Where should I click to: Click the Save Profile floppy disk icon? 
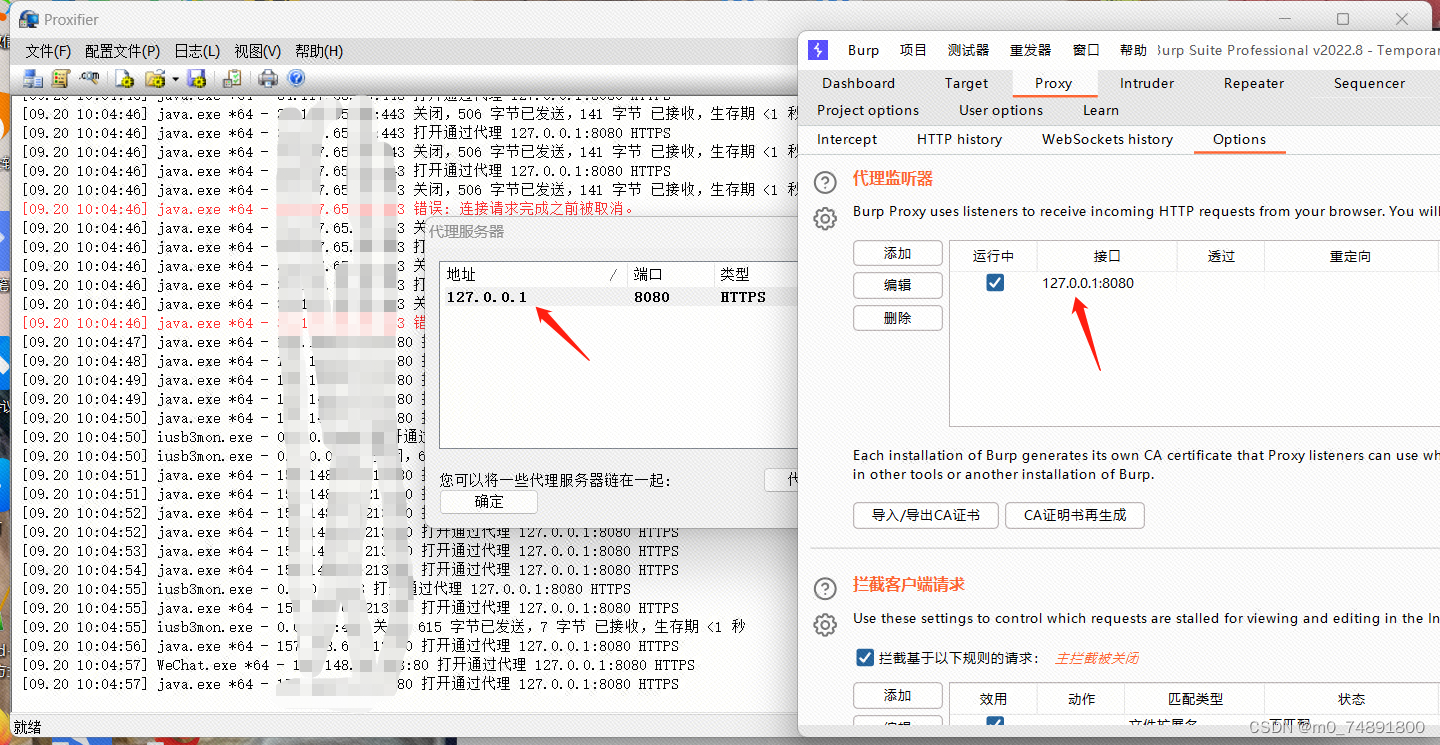click(x=197, y=78)
